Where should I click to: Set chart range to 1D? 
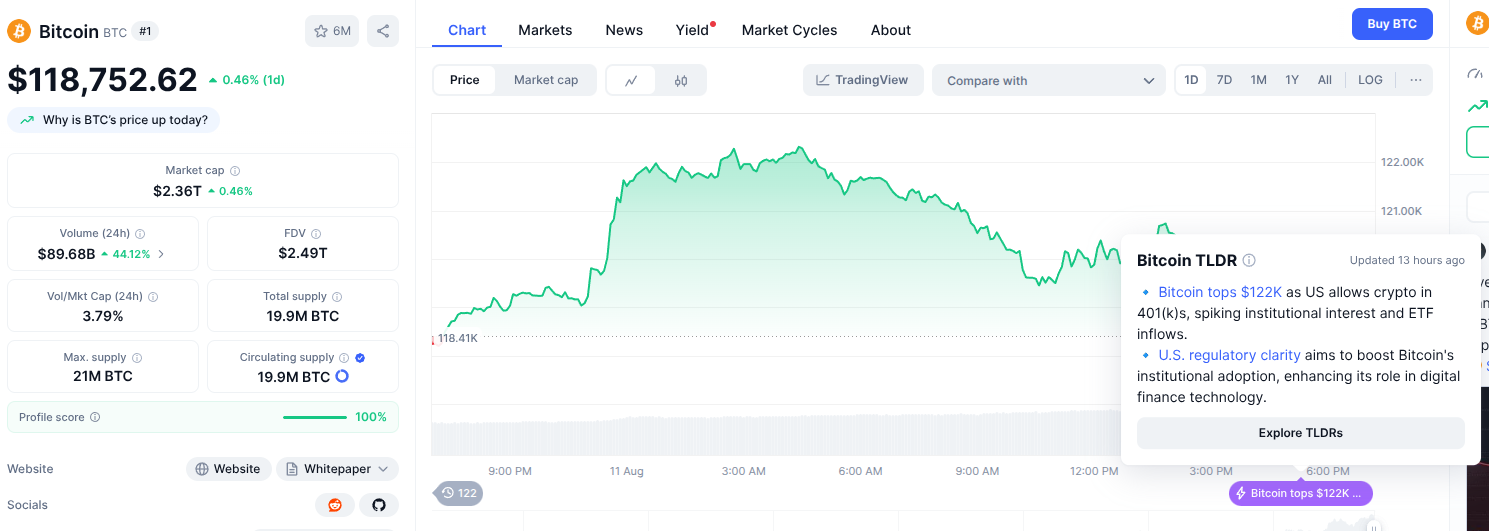tap(1191, 80)
